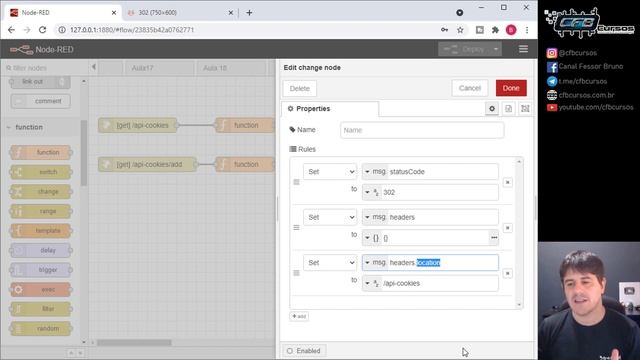The width and height of the screenshot is (640, 360).
Task: Delete the change node
Action: 300,89
